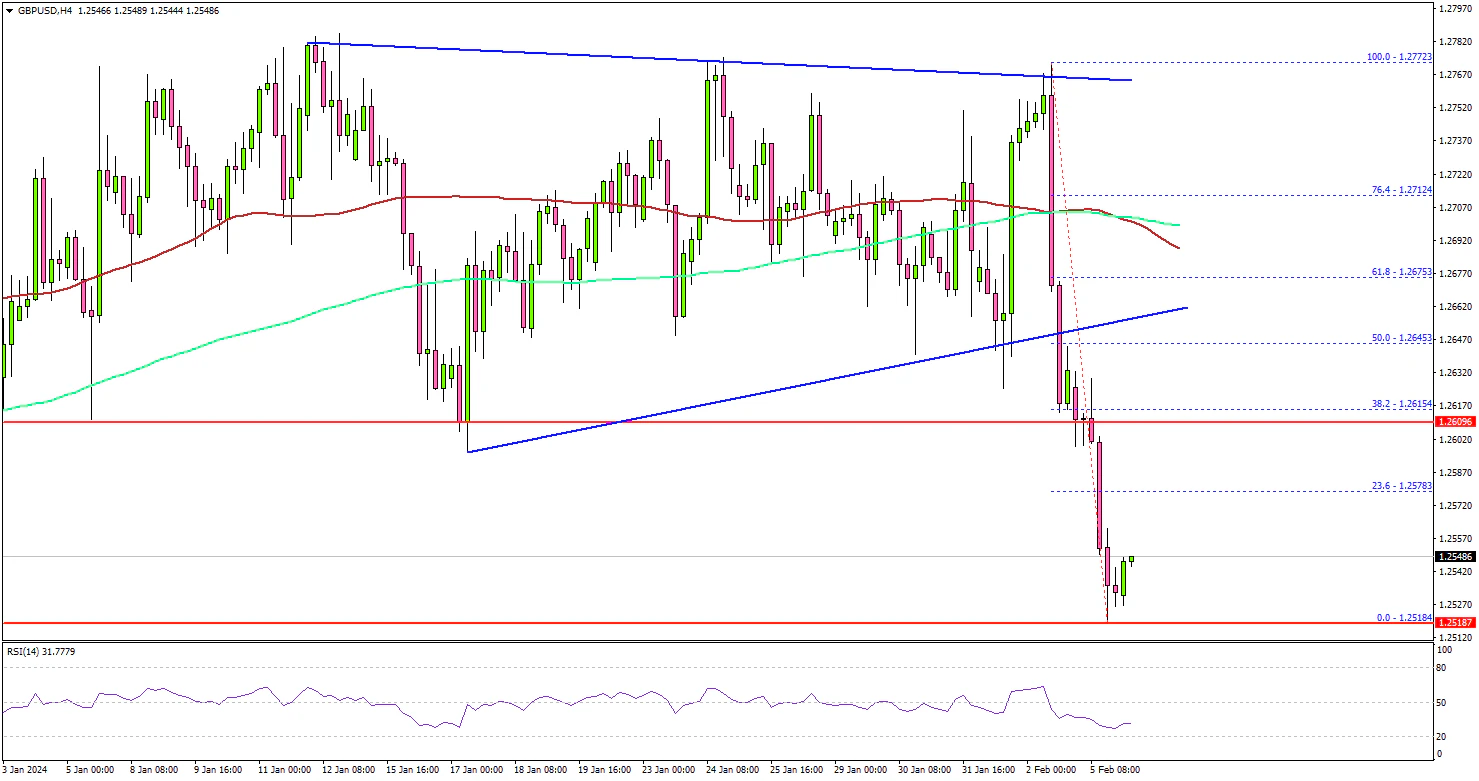Click the GBPUSD,H4 chart title text

pos(42,10)
